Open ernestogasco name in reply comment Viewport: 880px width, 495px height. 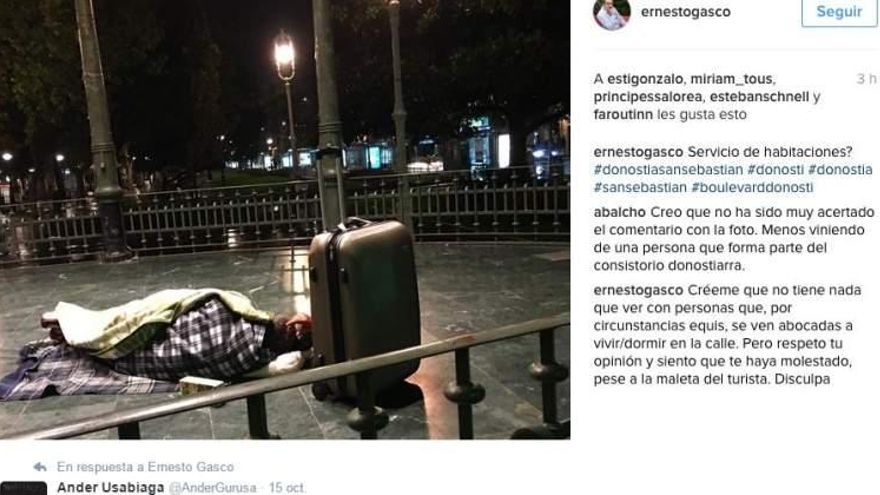coord(638,290)
